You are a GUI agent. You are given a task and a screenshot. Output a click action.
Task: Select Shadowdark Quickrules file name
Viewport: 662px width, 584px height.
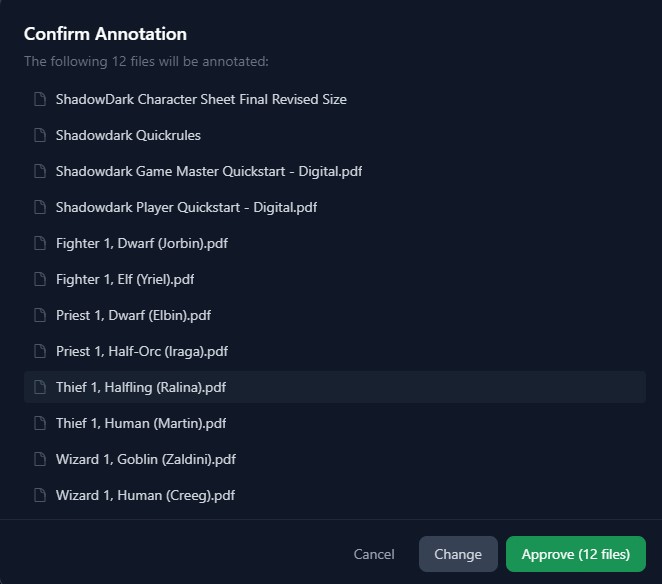(x=128, y=135)
